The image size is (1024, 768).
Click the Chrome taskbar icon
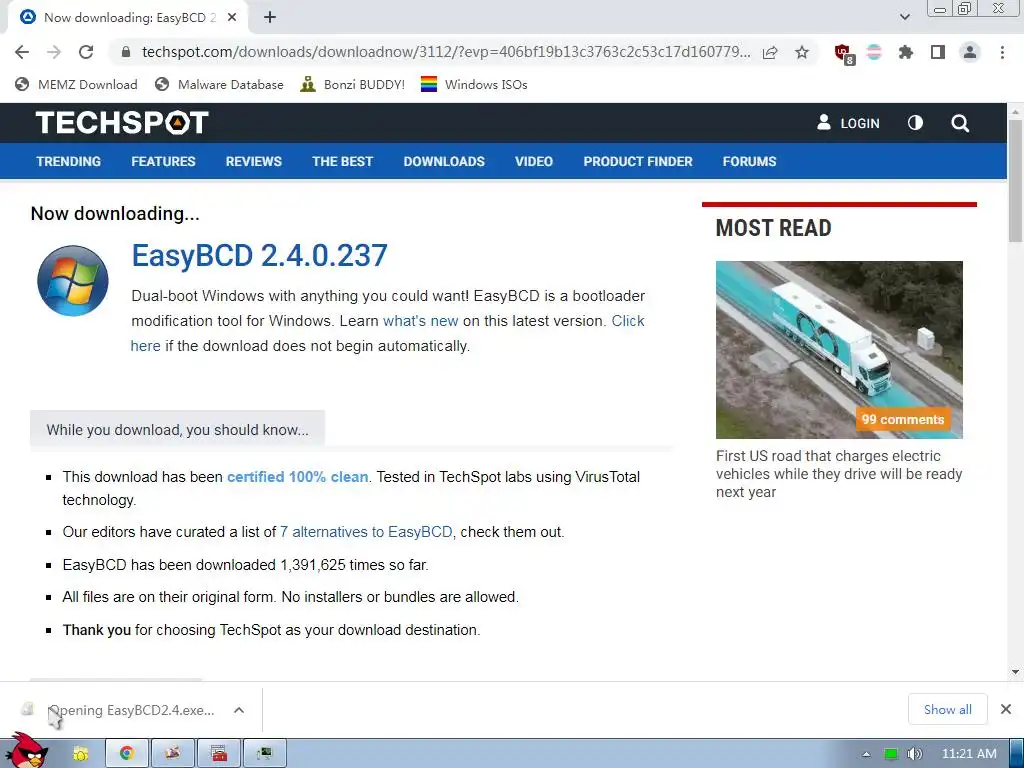(127, 754)
